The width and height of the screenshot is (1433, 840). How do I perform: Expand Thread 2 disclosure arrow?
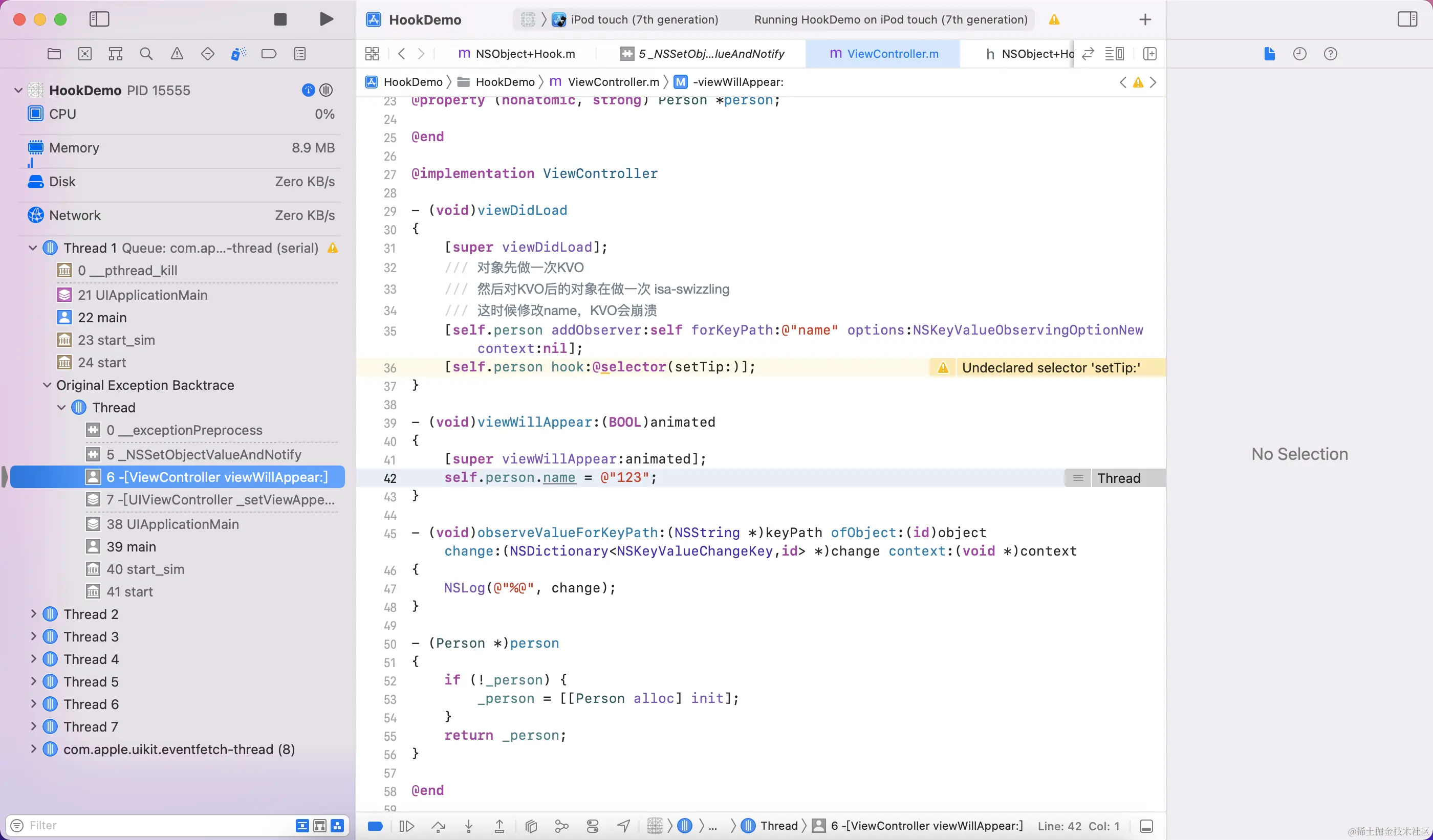point(33,614)
